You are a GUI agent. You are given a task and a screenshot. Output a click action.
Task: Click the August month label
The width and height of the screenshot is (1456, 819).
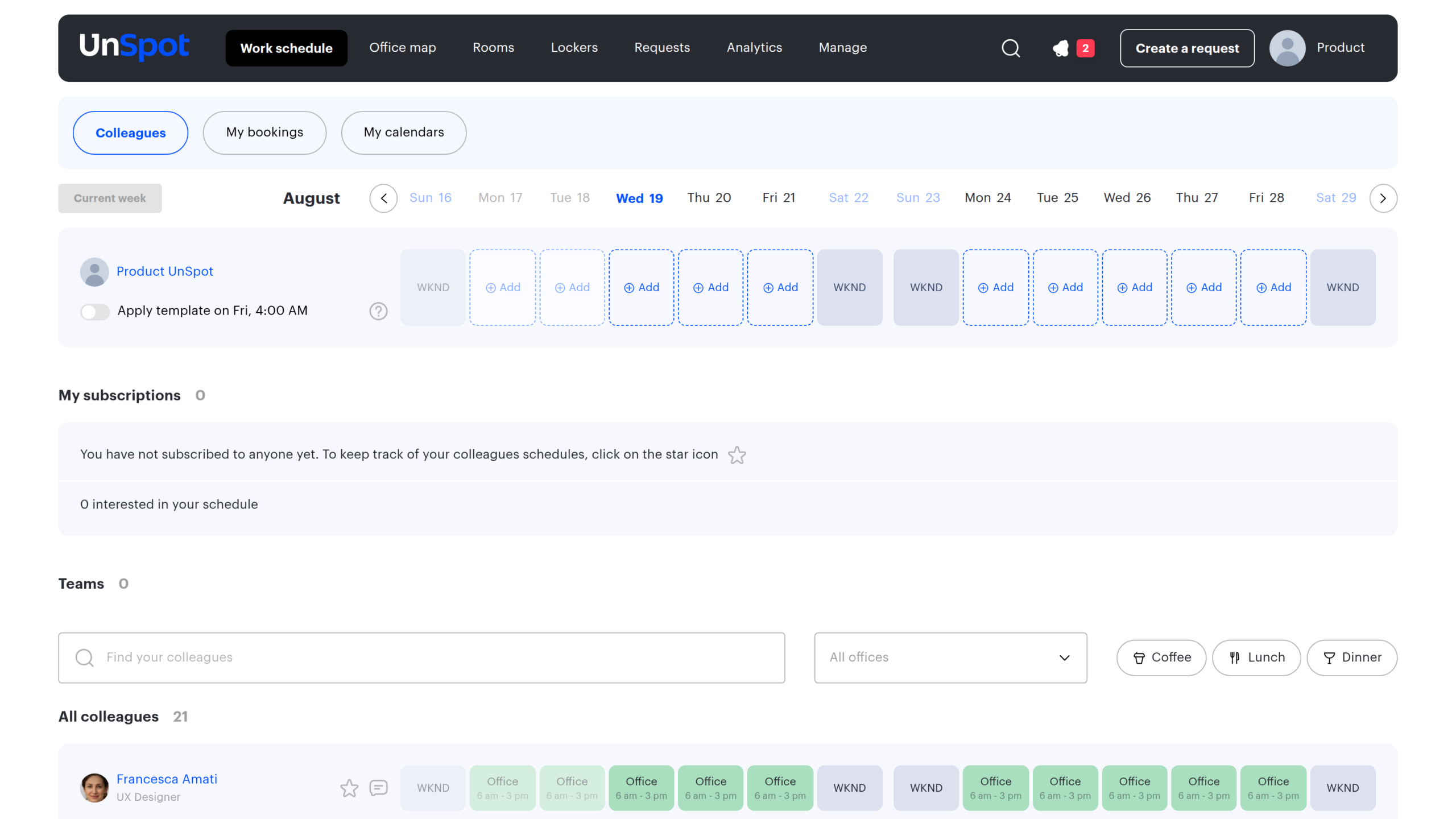312,198
